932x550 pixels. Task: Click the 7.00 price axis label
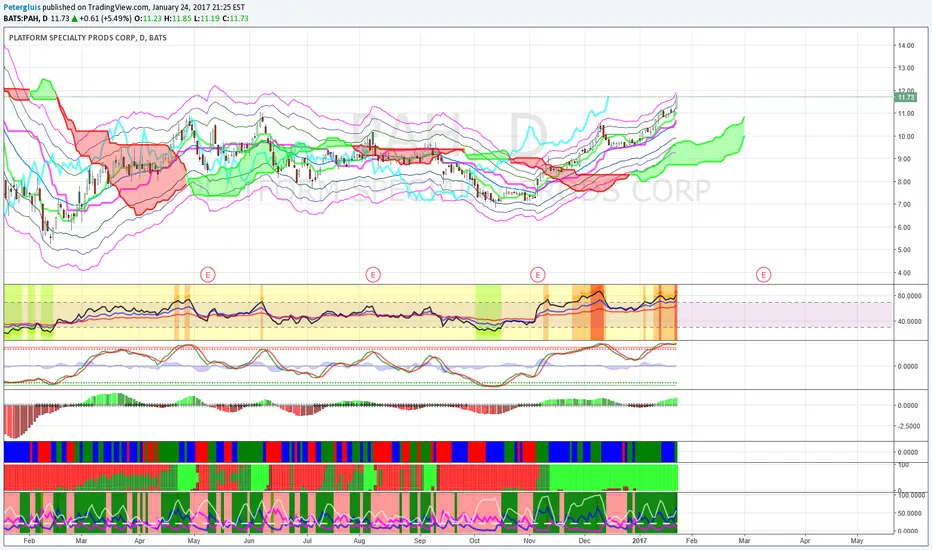(x=906, y=205)
